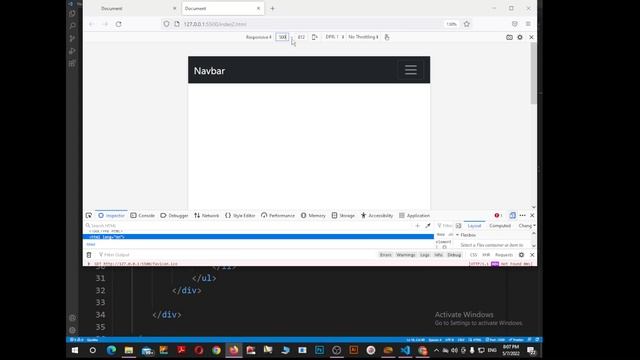The width and height of the screenshot is (640, 360).
Task: Open Responsive Design Mode settings gear
Action: click(520, 37)
